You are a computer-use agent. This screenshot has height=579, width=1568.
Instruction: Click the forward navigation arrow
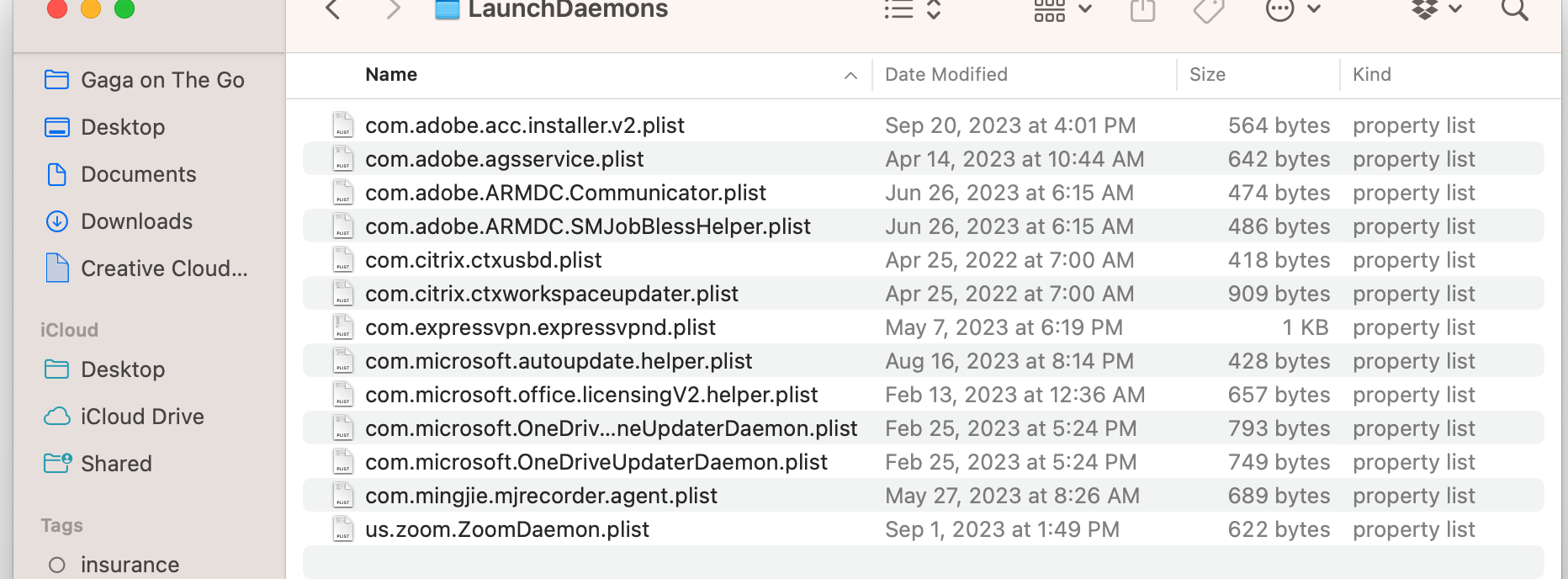tap(393, 10)
